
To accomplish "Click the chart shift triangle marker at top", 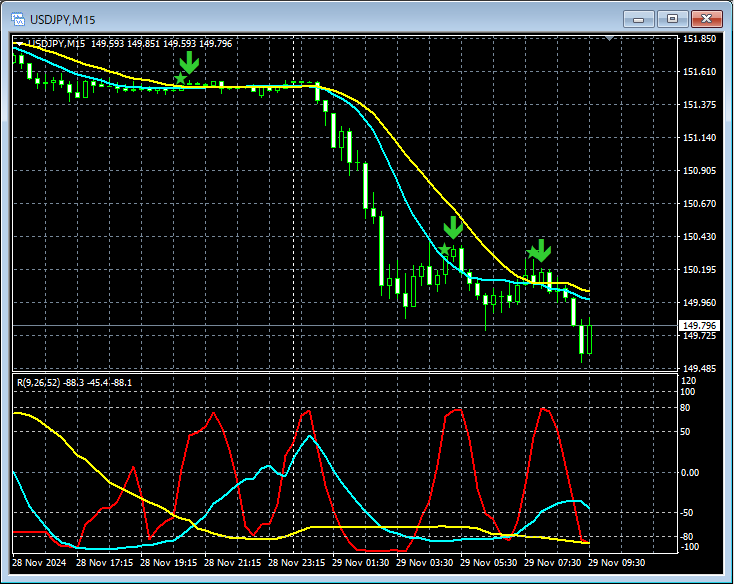I will coord(609,38).
